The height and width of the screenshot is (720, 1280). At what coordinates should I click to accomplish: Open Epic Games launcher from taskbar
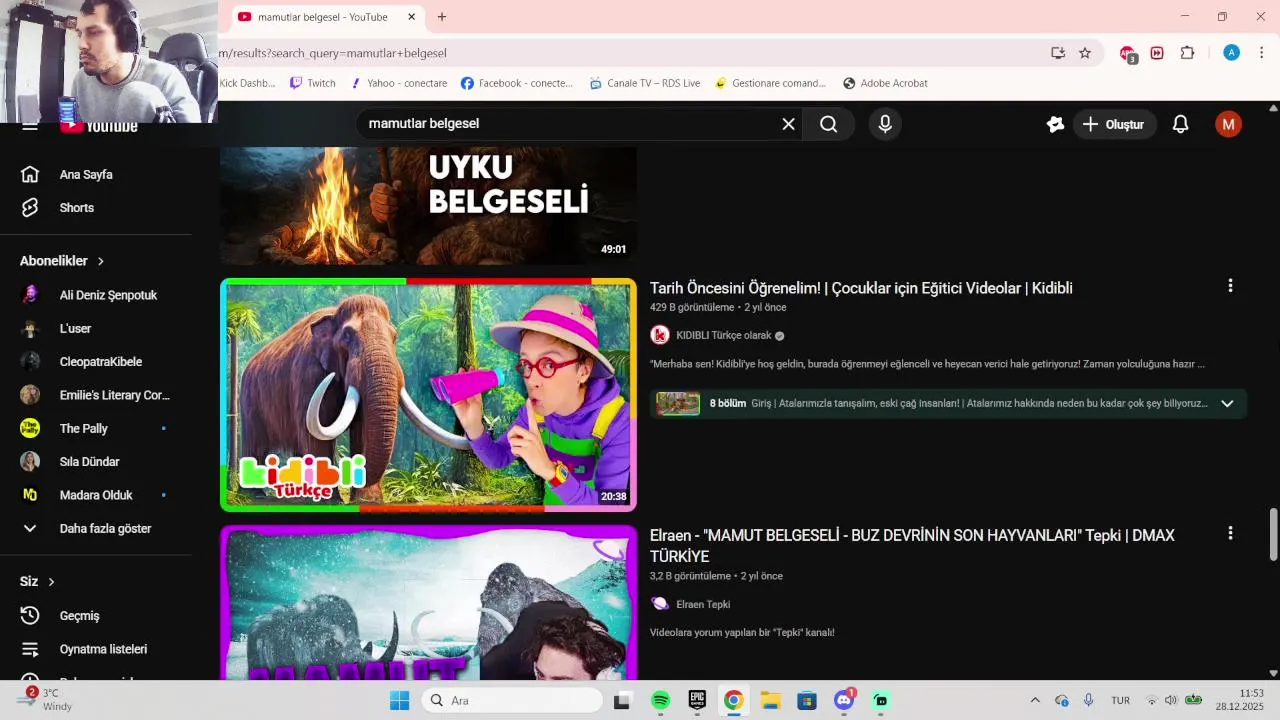click(x=697, y=700)
